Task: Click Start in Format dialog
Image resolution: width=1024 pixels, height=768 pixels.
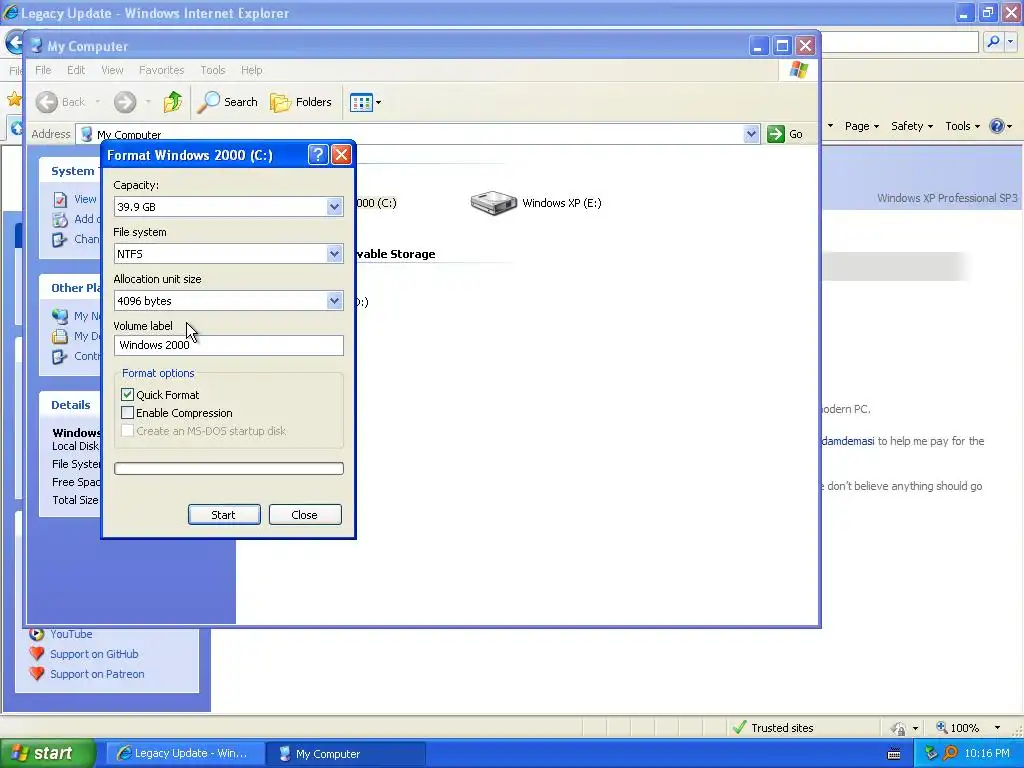Action: tap(224, 515)
